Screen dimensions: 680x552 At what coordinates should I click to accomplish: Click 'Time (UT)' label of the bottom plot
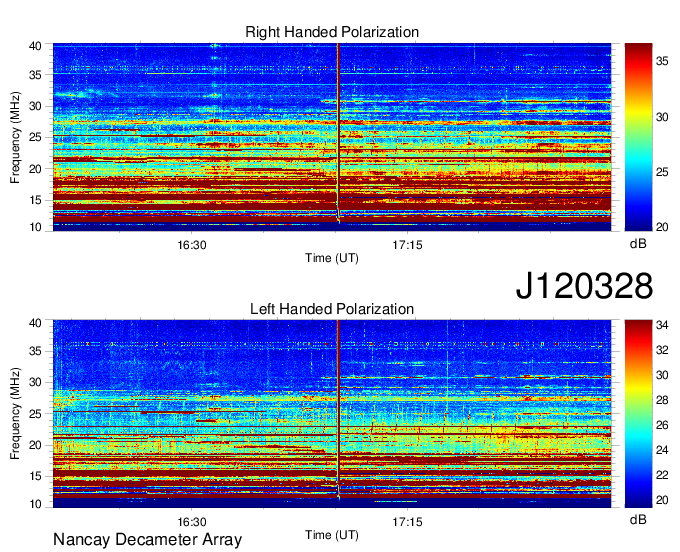click(332, 535)
